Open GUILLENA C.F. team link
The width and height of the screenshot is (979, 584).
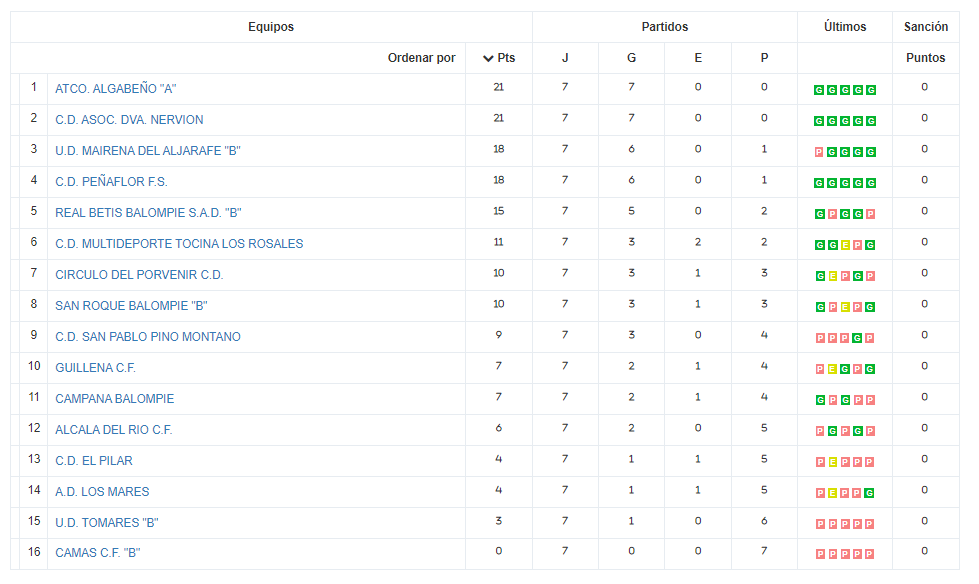coord(96,368)
